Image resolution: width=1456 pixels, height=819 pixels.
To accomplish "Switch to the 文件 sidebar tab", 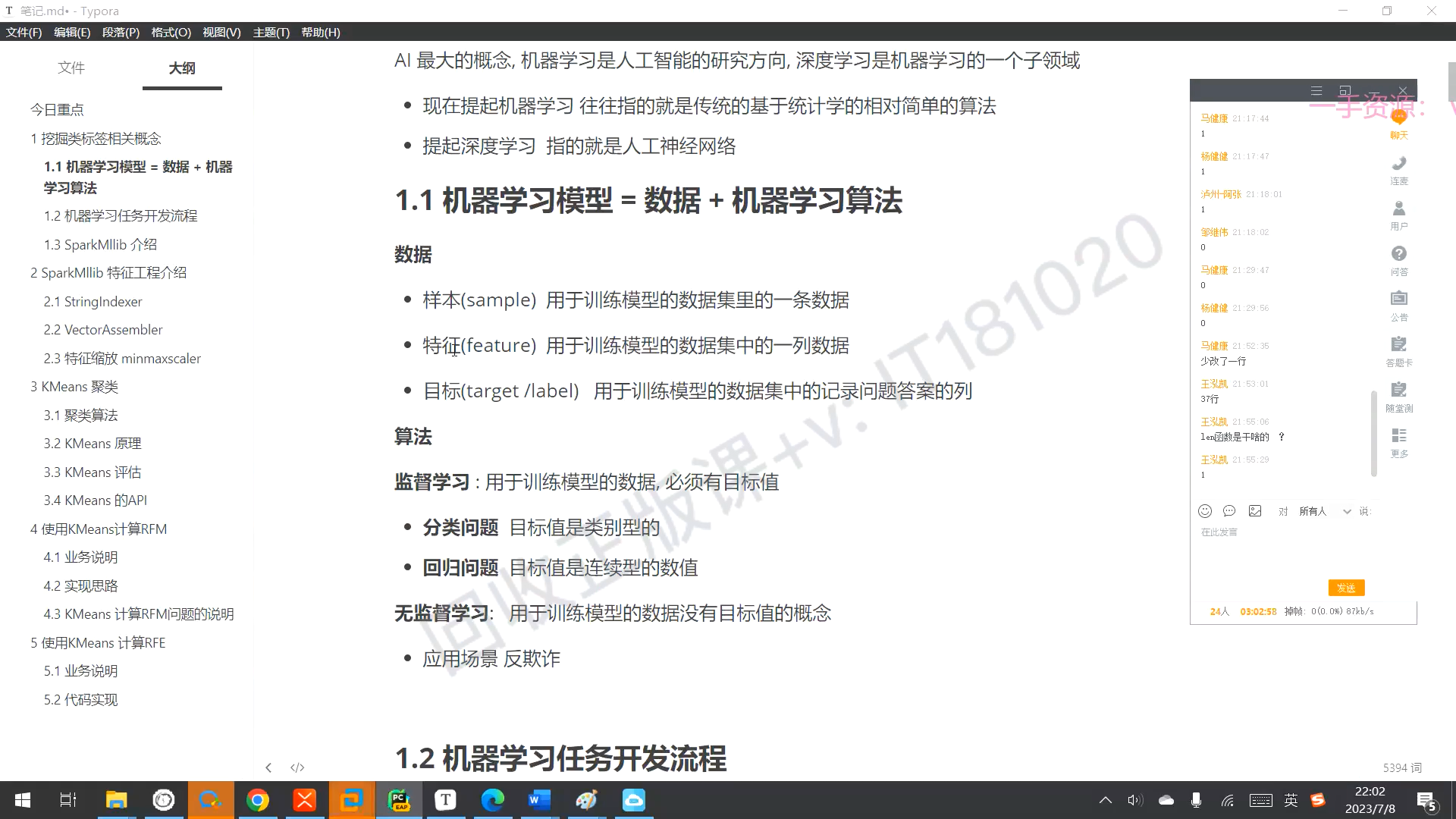I will coord(71,67).
